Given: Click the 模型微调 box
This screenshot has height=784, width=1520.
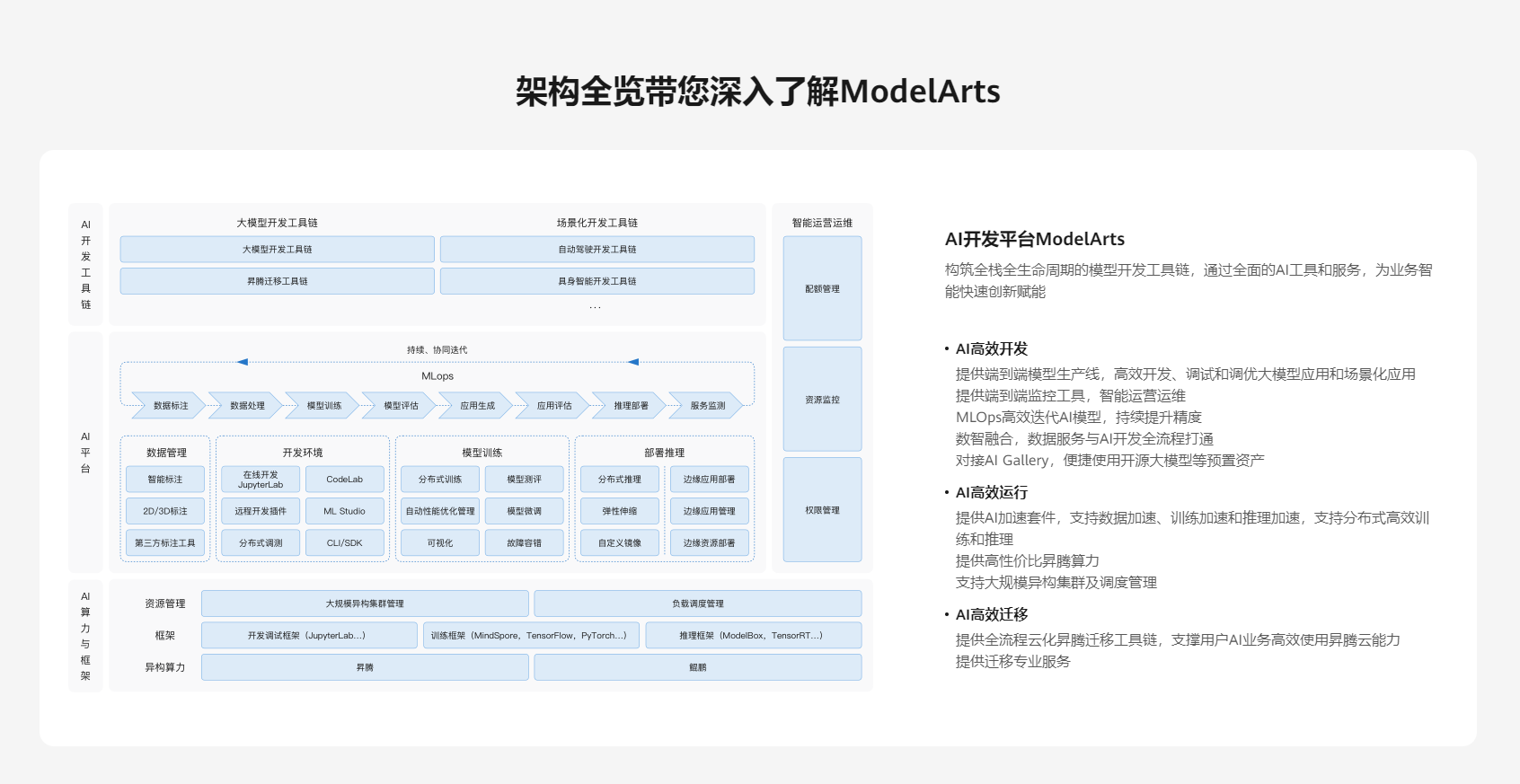Looking at the screenshot, I should tap(525, 511).
